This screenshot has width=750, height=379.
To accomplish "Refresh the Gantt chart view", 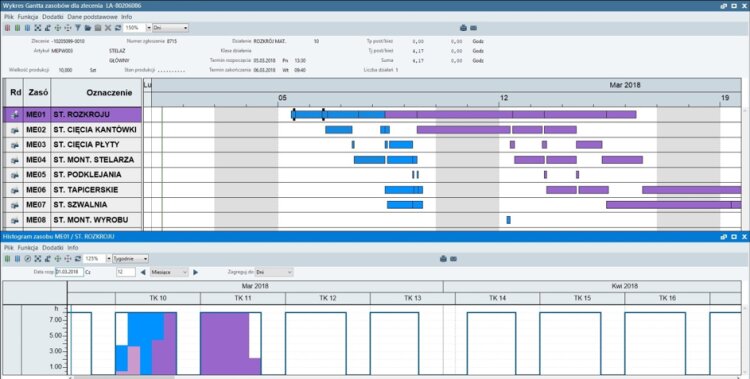I will [118, 28].
